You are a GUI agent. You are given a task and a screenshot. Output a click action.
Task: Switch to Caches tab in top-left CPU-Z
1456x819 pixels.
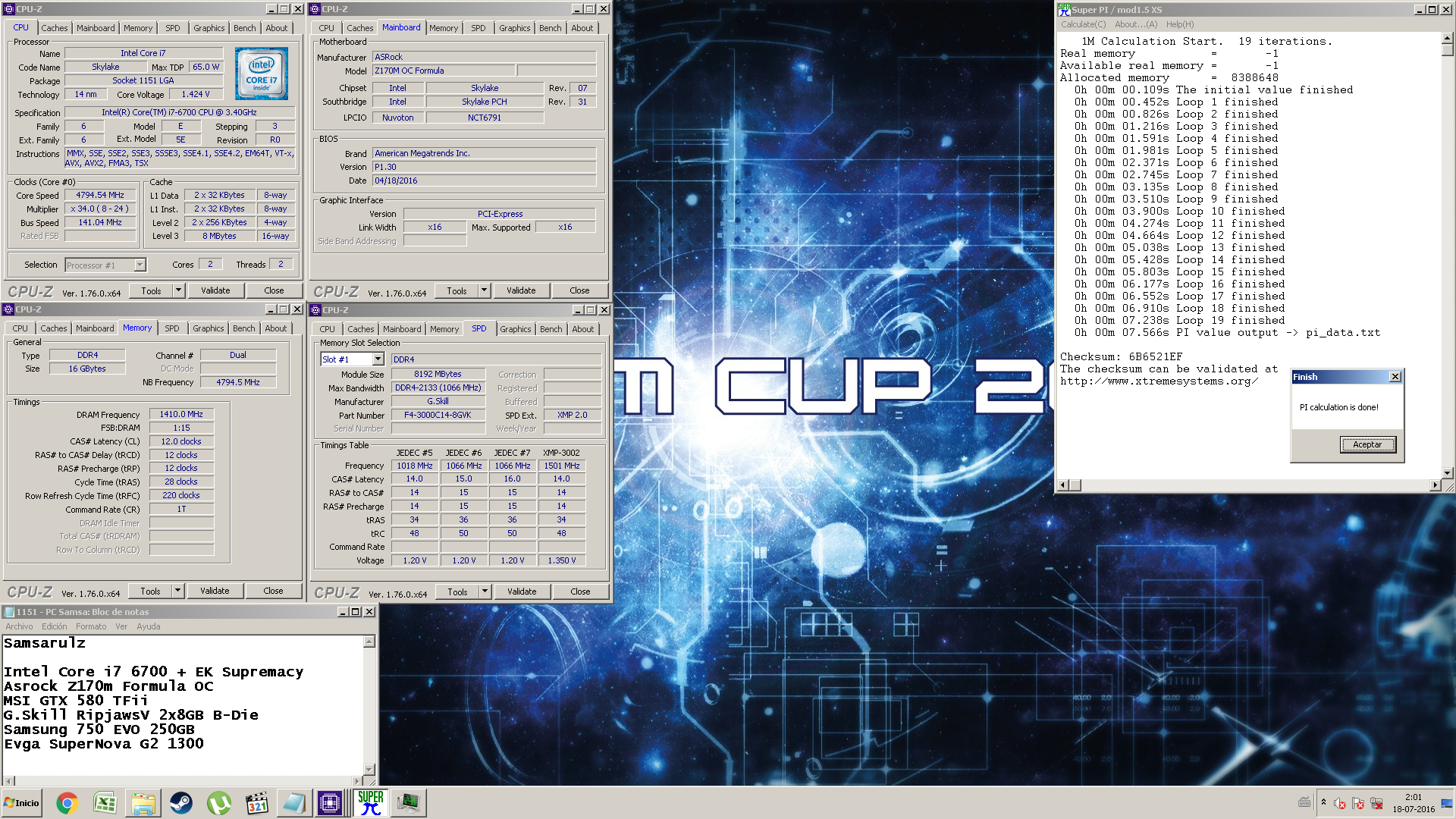[x=55, y=28]
